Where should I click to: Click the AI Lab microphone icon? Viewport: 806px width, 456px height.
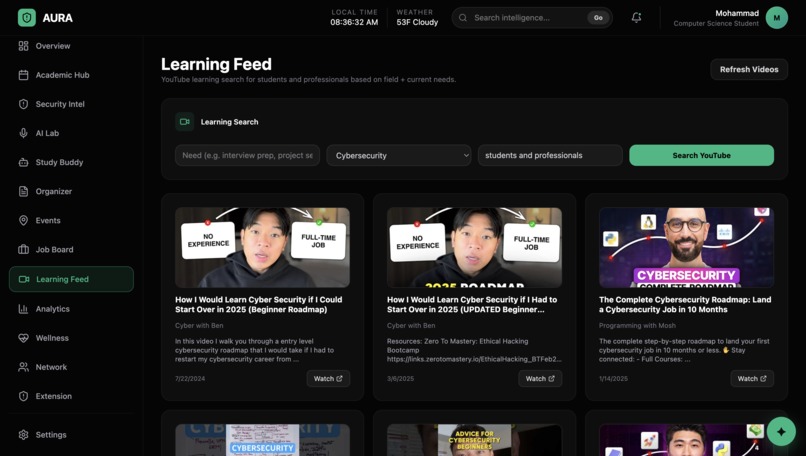23,133
